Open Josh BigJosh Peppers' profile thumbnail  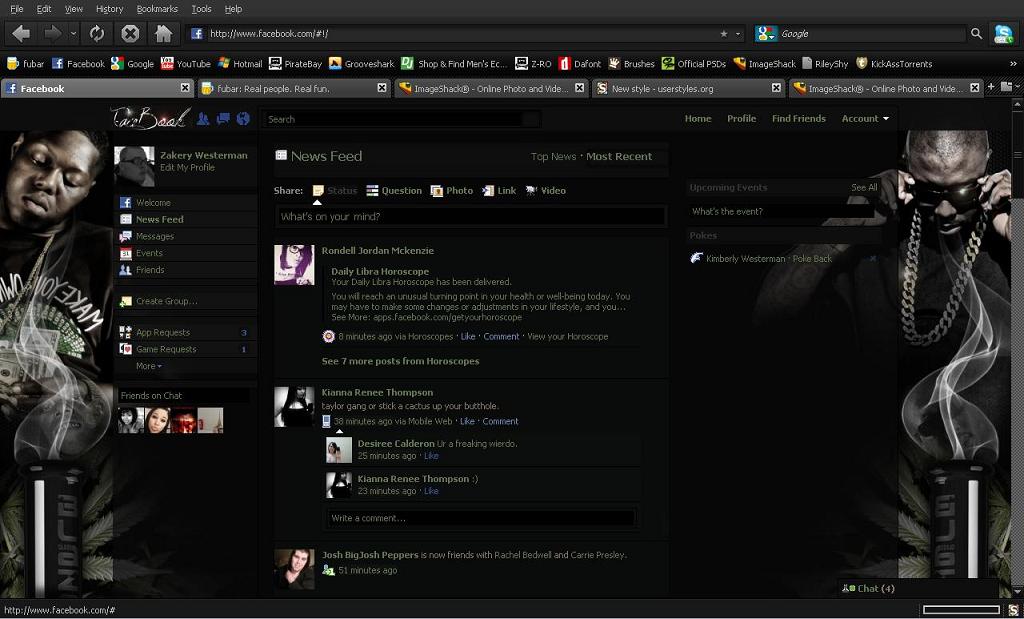pos(294,569)
